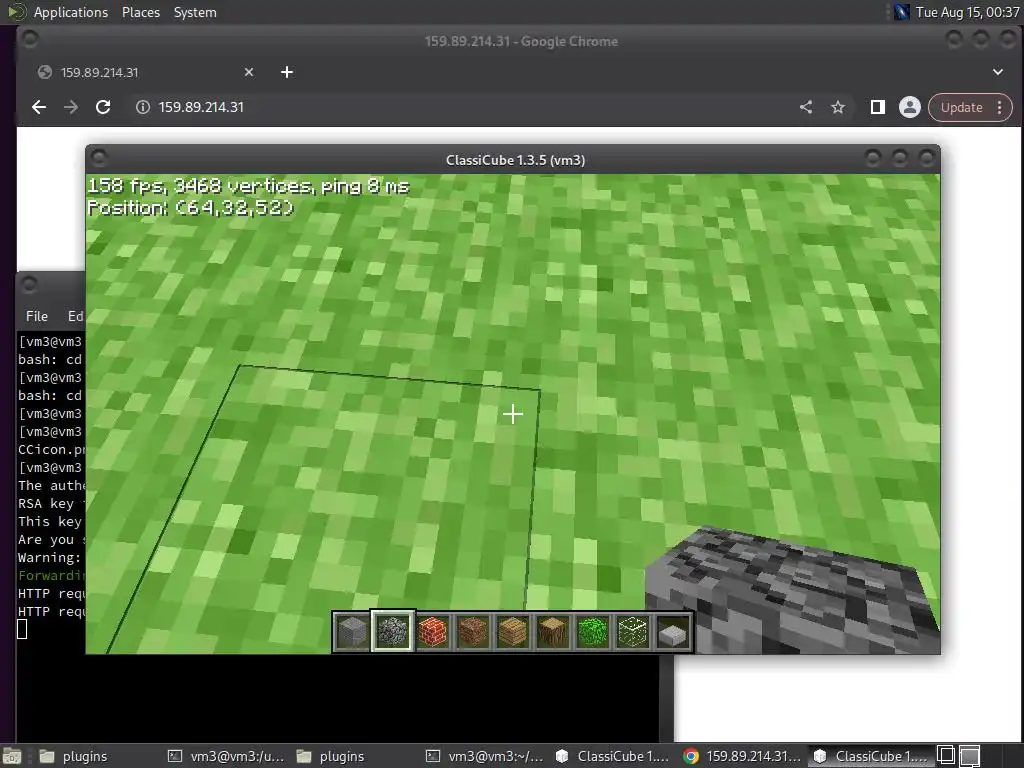Click the clock showing Tue Aug 15

967,12
